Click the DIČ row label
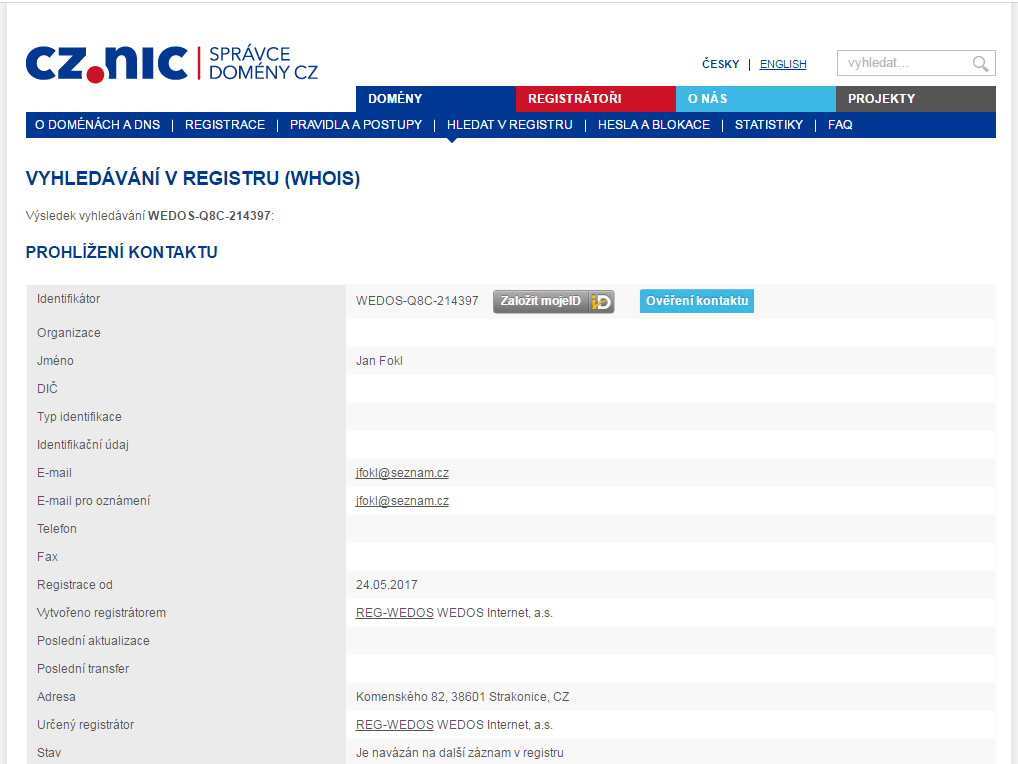Image resolution: width=1018 pixels, height=764 pixels. pos(47,389)
